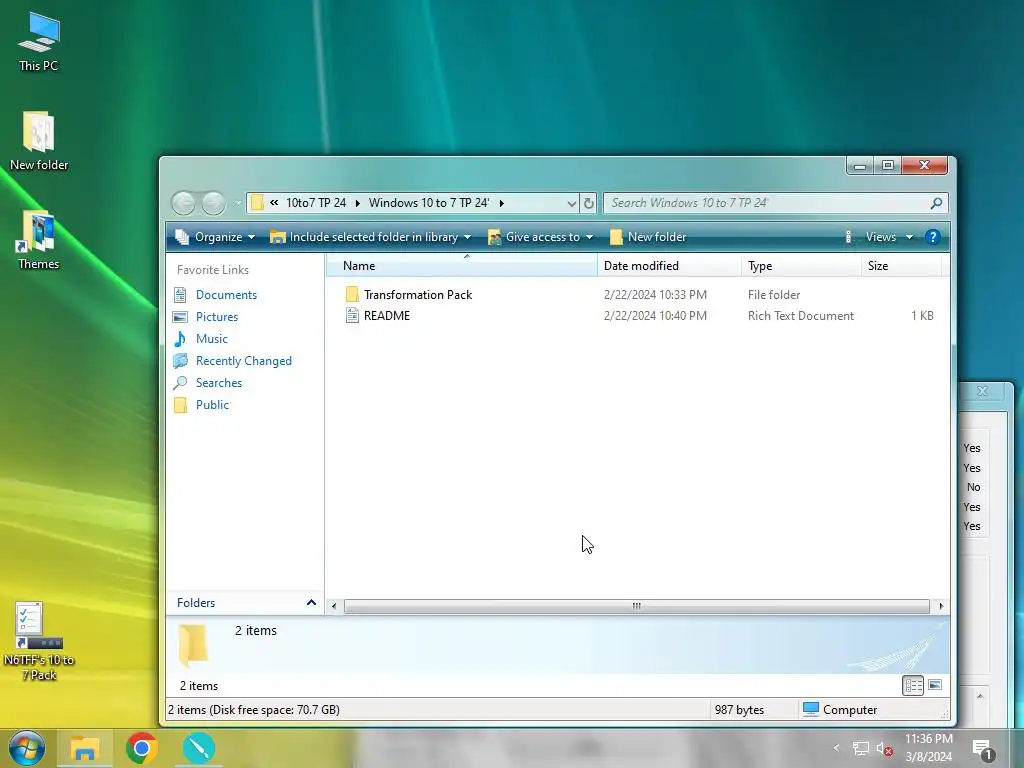
Task: Open the Music favorite link
Action: pyautogui.click(x=212, y=339)
